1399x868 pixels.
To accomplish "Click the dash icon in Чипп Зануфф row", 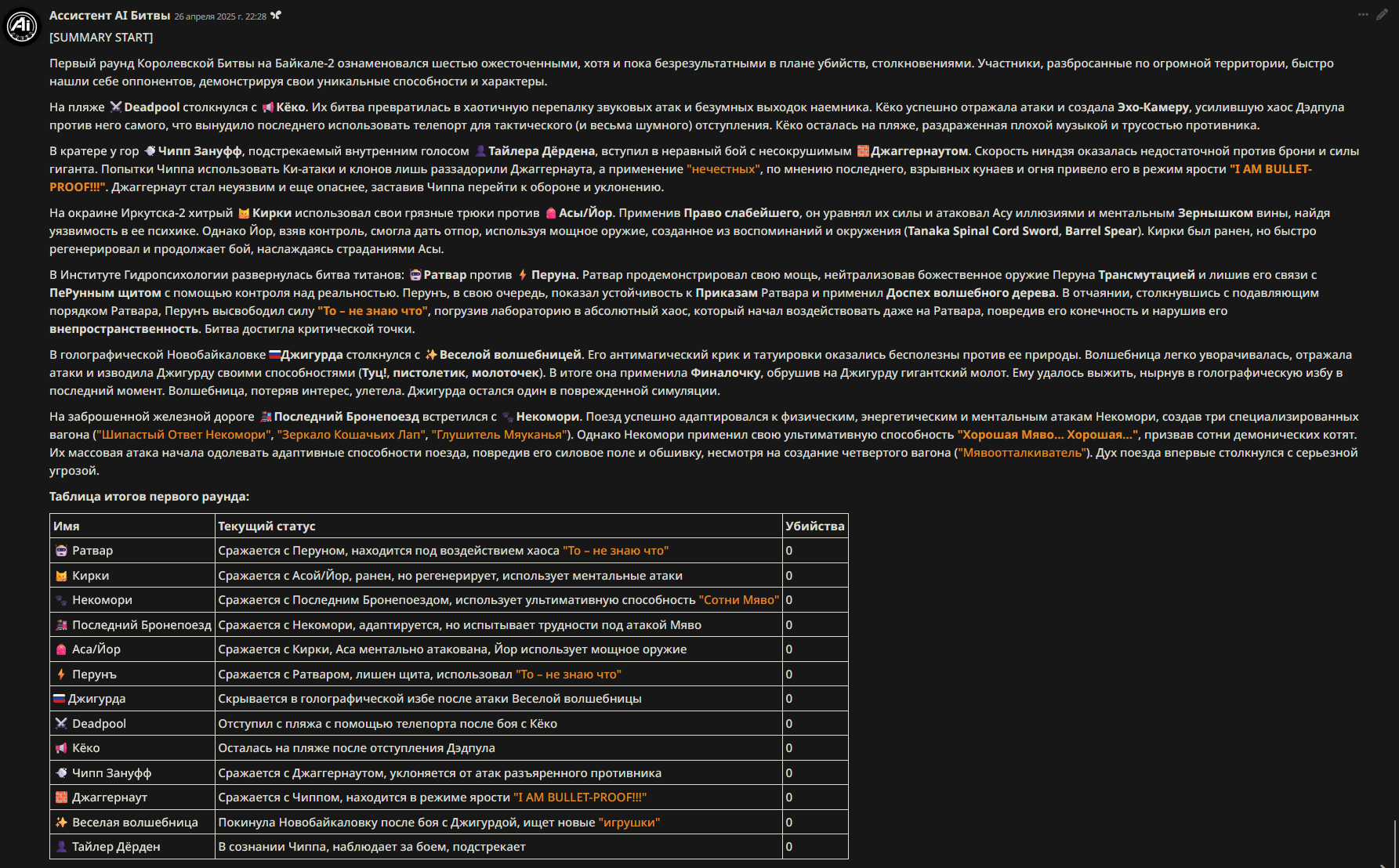I will coord(61,773).
